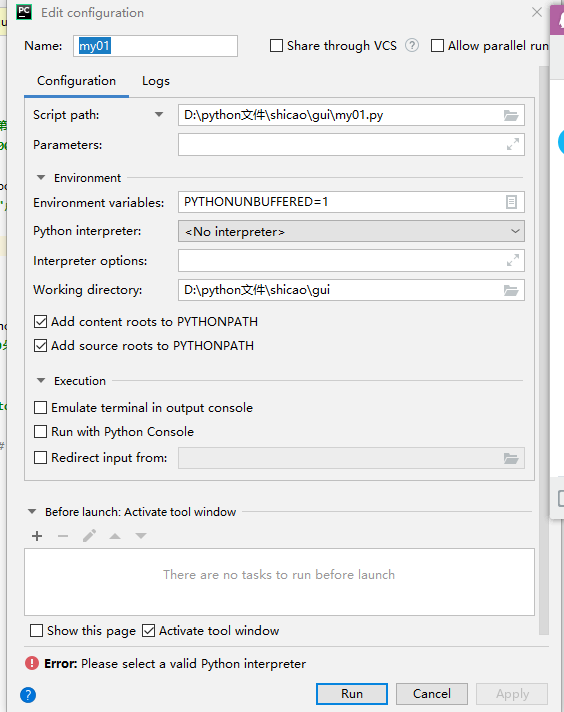Select the Configuration tab
564x712 pixels.
point(76,81)
